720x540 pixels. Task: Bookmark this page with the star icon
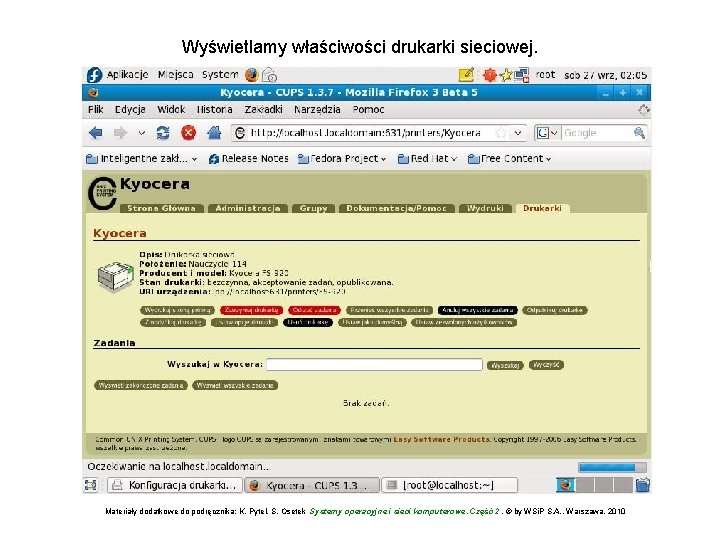pyautogui.click(x=501, y=133)
